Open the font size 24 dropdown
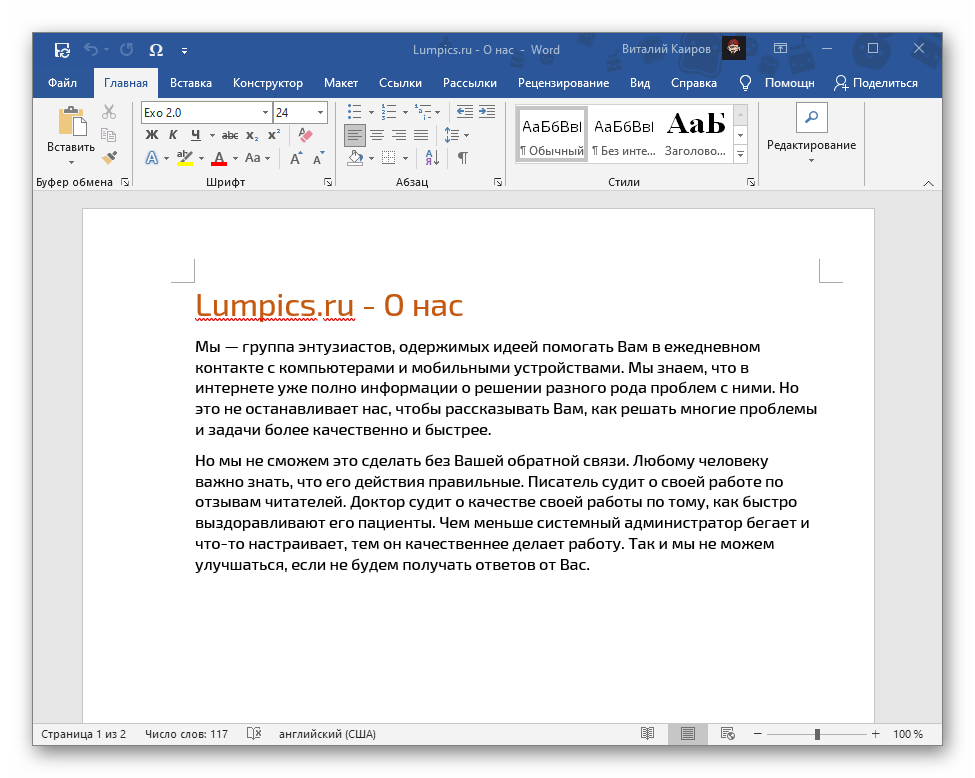The height and width of the screenshot is (778, 975). [321, 113]
